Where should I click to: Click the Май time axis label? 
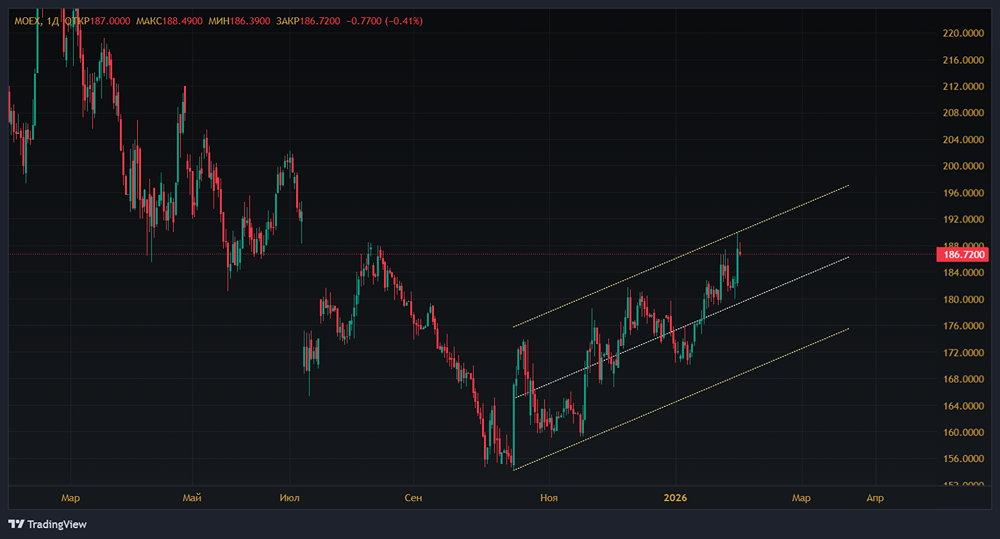coord(192,498)
